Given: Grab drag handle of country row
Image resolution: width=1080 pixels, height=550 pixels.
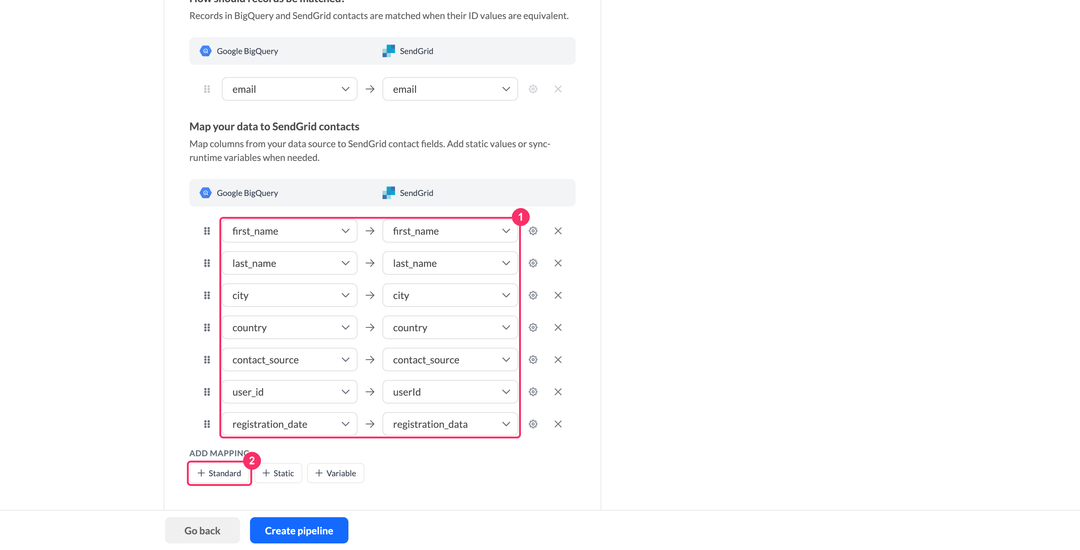Looking at the screenshot, I should [207, 328].
